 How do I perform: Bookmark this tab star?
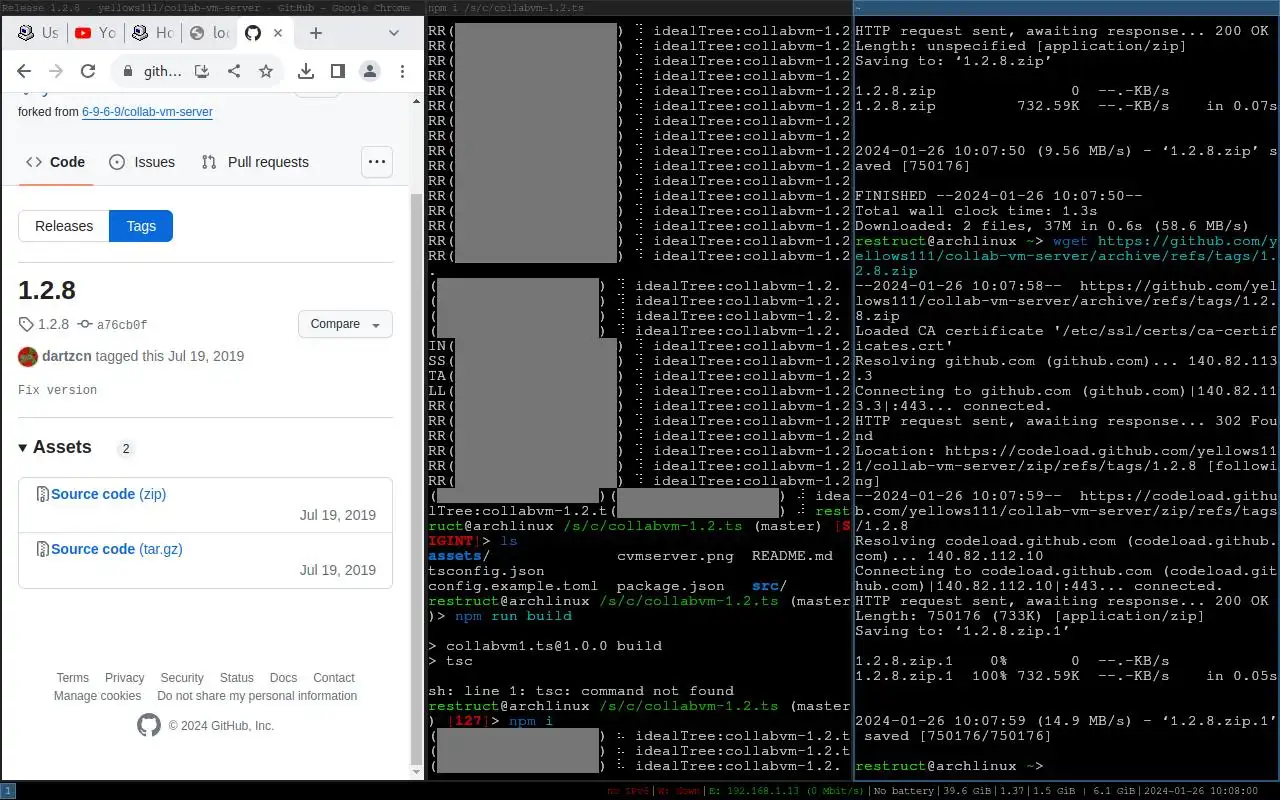tap(266, 71)
